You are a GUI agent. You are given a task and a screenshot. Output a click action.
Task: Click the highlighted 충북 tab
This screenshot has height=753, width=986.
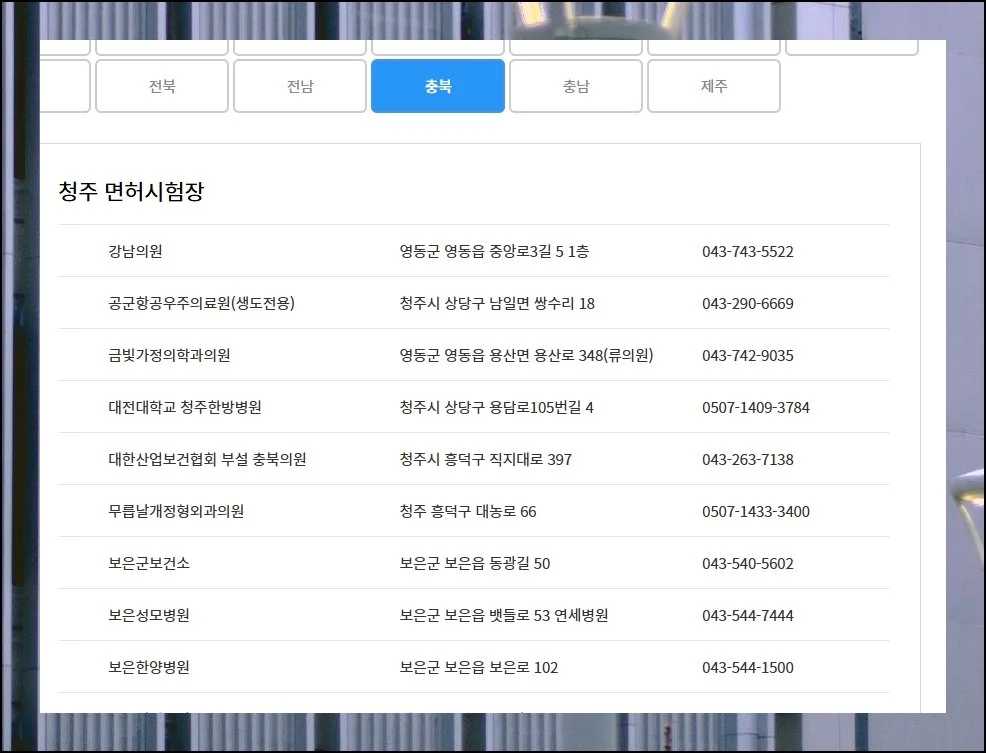pyautogui.click(x=438, y=86)
